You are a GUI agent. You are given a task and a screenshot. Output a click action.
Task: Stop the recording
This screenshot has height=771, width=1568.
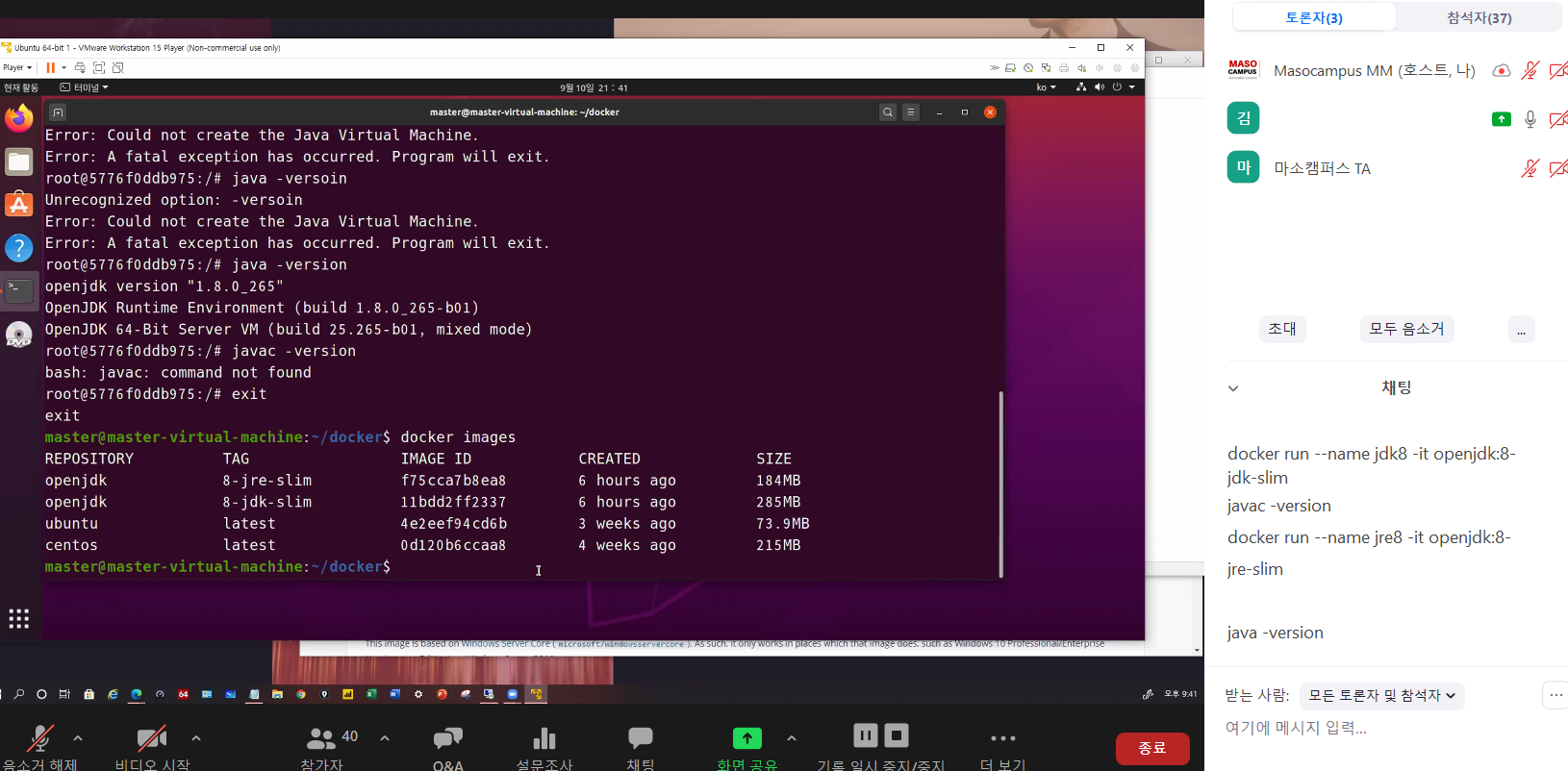click(x=897, y=735)
